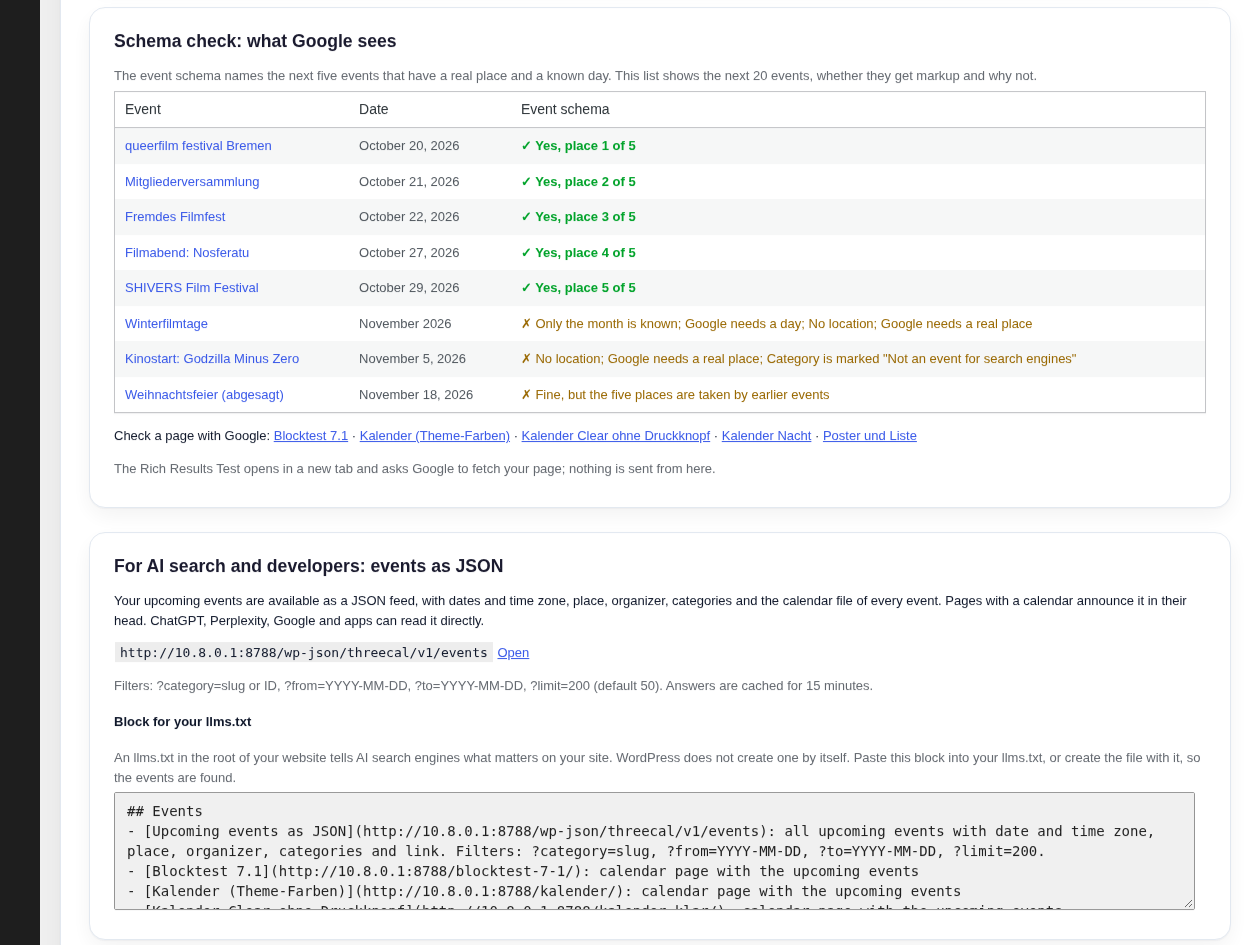
Task: Open the Mitgliederversammlung event link
Action: tap(192, 182)
